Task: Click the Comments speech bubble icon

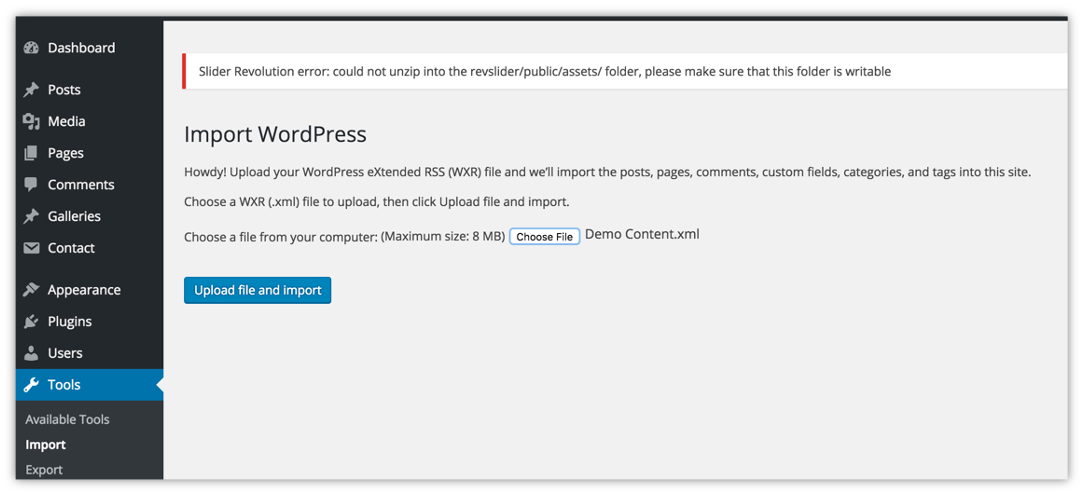Action: click(31, 185)
